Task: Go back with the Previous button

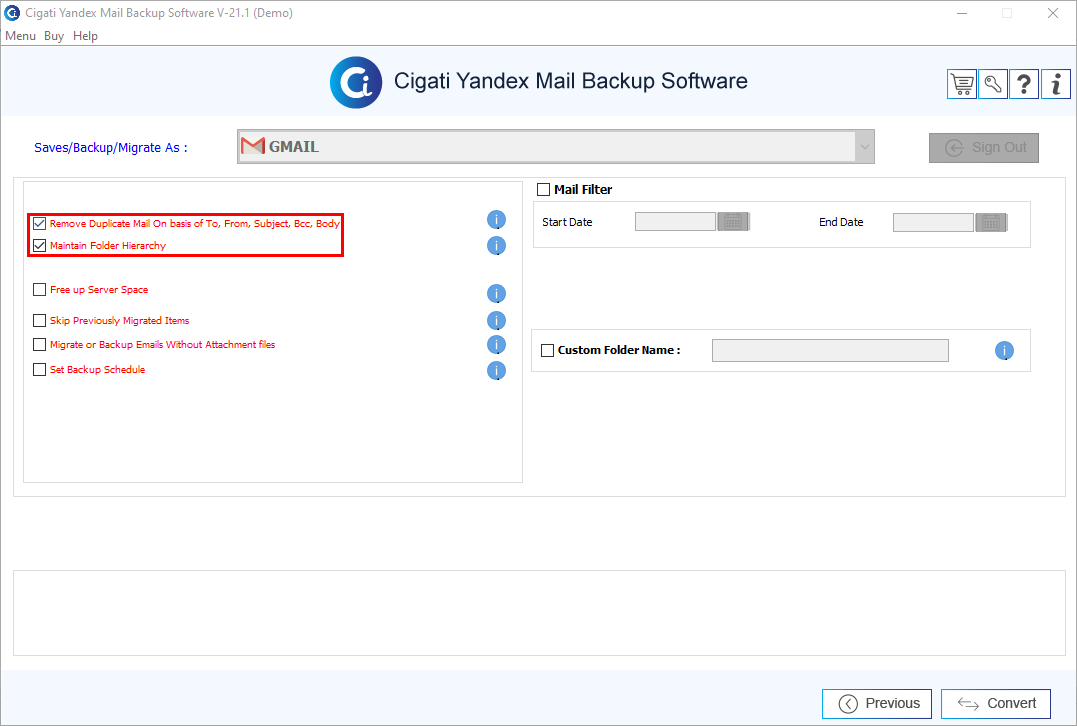Action: tap(877, 703)
